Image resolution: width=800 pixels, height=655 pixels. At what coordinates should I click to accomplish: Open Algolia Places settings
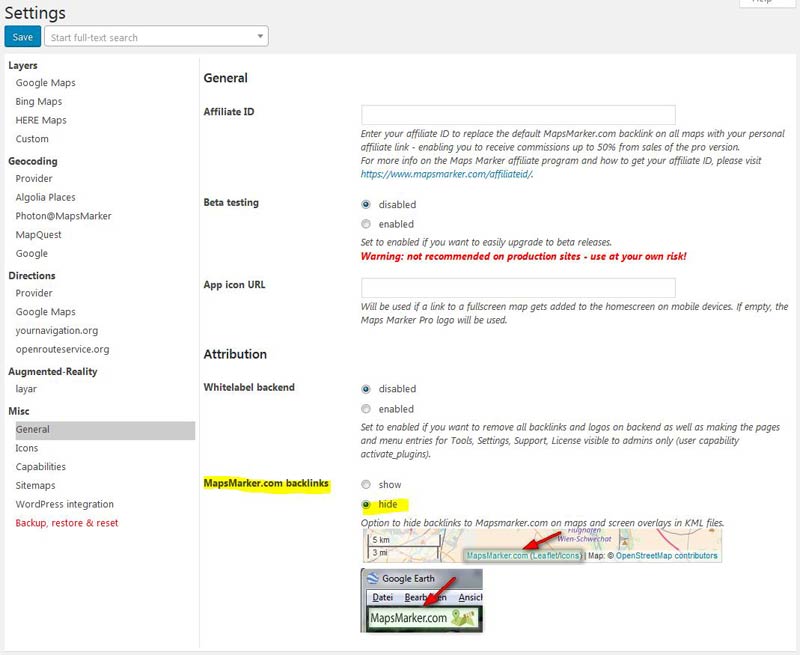[x=45, y=197]
